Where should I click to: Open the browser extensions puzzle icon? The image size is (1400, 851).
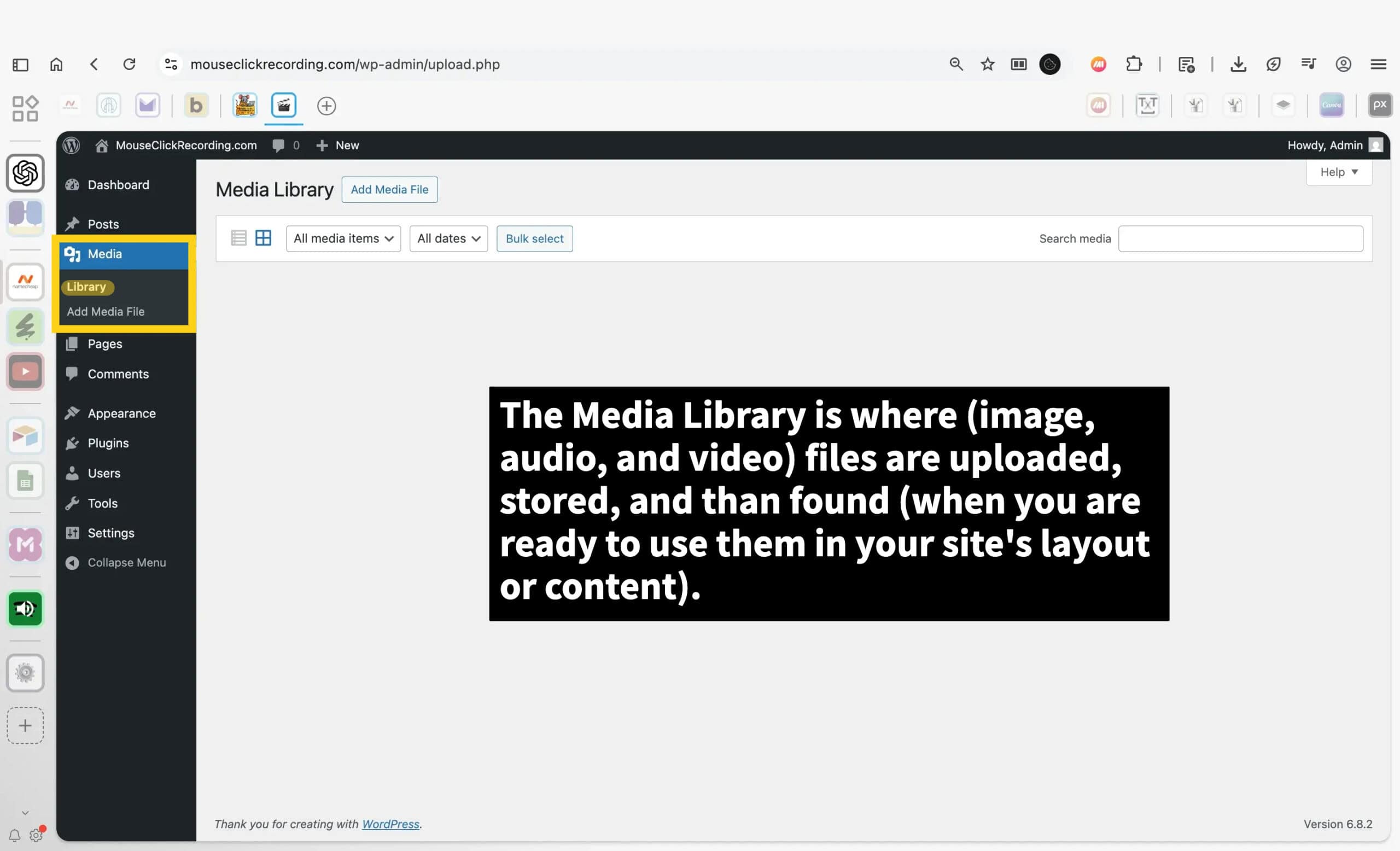pyautogui.click(x=1134, y=64)
